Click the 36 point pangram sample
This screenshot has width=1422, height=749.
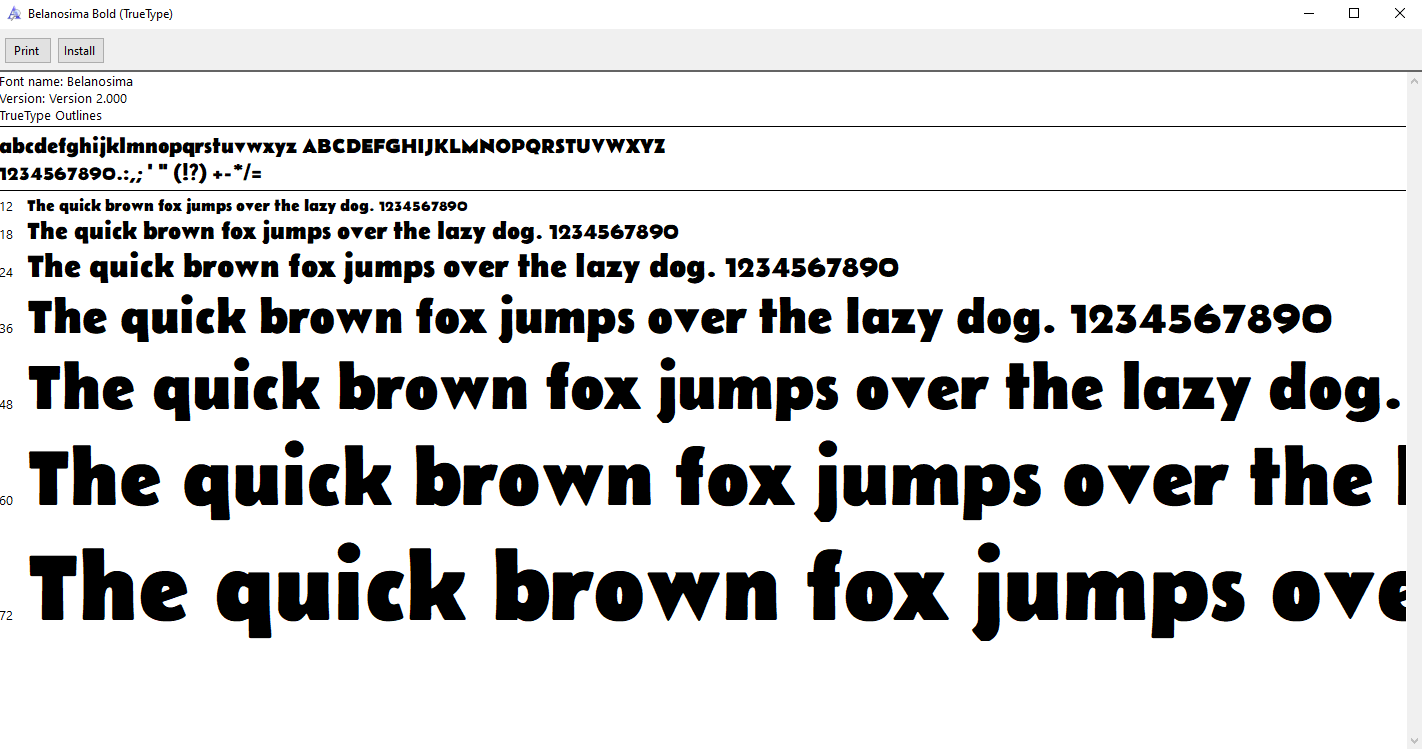pyautogui.click(x=680, y=319)
